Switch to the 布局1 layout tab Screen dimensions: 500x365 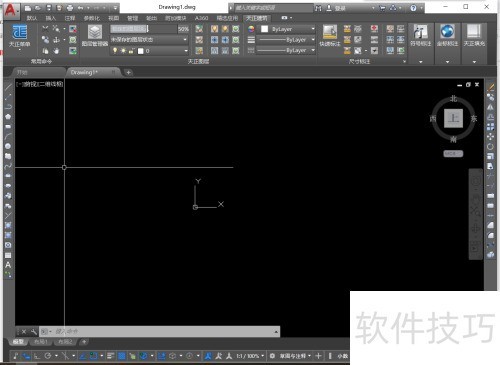point(41,342)
